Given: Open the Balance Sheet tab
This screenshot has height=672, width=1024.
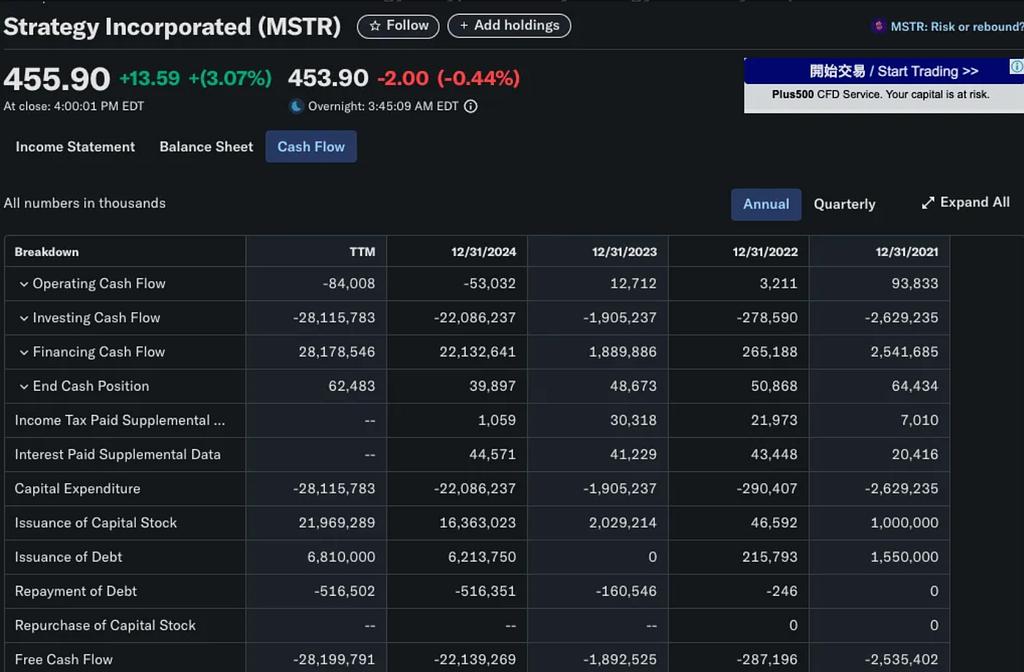Looking at the screenshot, I should pos(206,147).
